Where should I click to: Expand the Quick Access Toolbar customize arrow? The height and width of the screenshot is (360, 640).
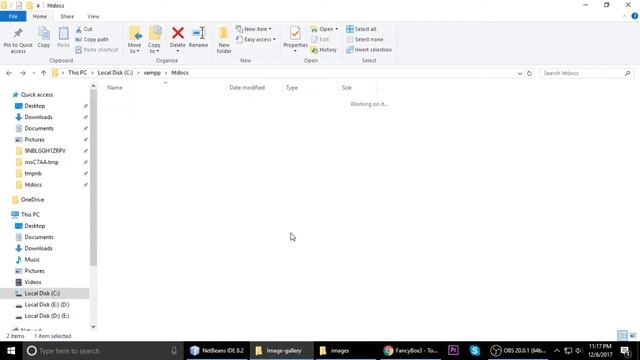click(x=38, y=6)
